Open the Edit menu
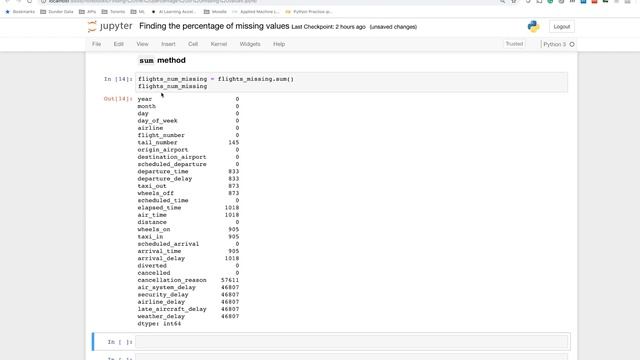 (x=118, y=44)
